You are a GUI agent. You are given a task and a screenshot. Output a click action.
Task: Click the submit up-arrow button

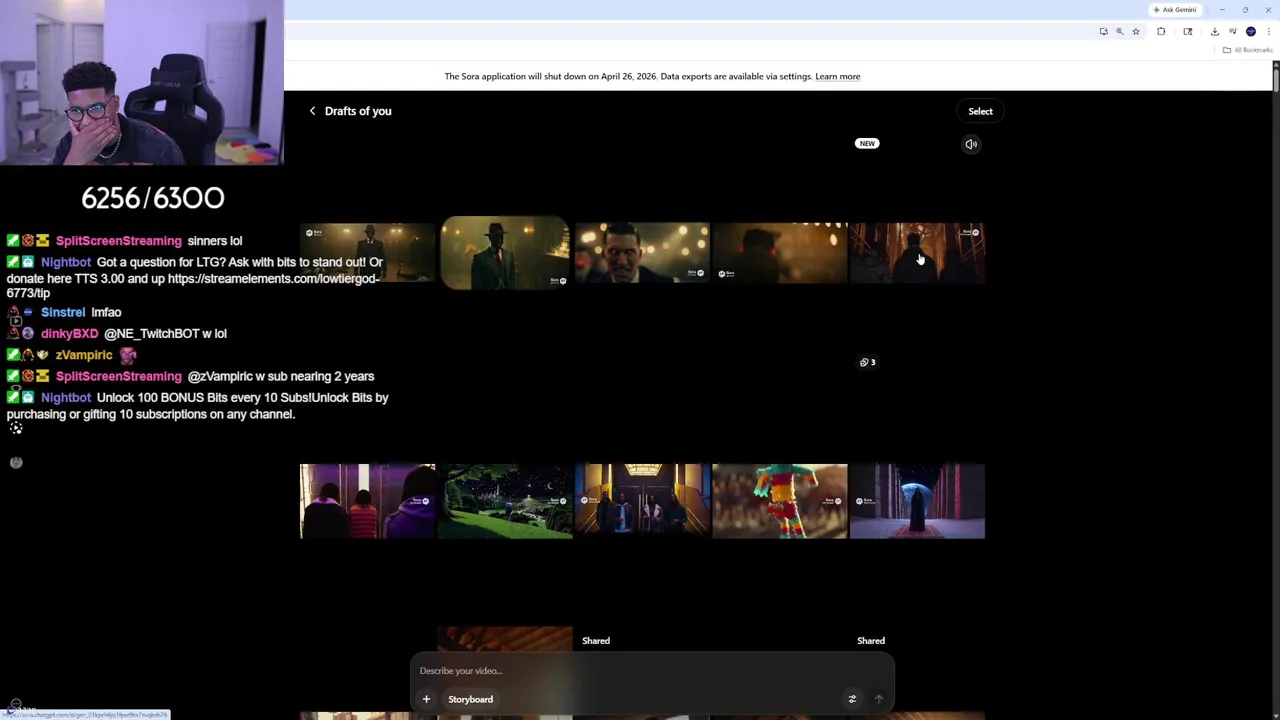tap(879, 699)
